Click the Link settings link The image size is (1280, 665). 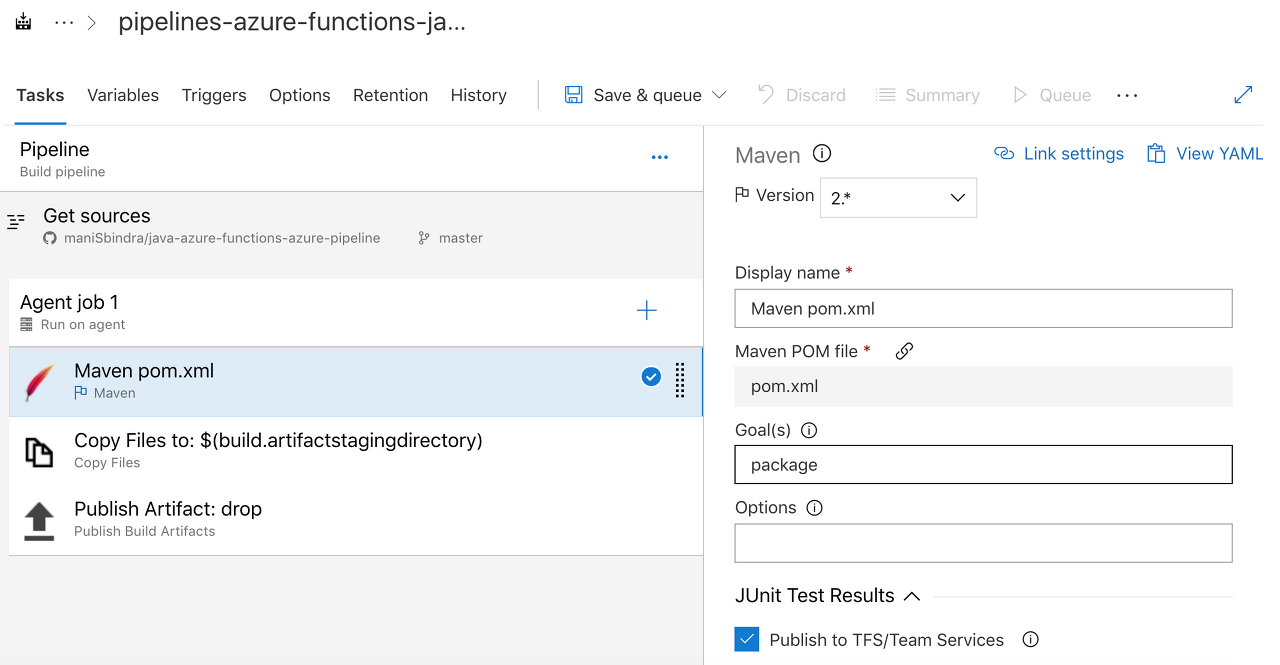(x=1059, y=154)
